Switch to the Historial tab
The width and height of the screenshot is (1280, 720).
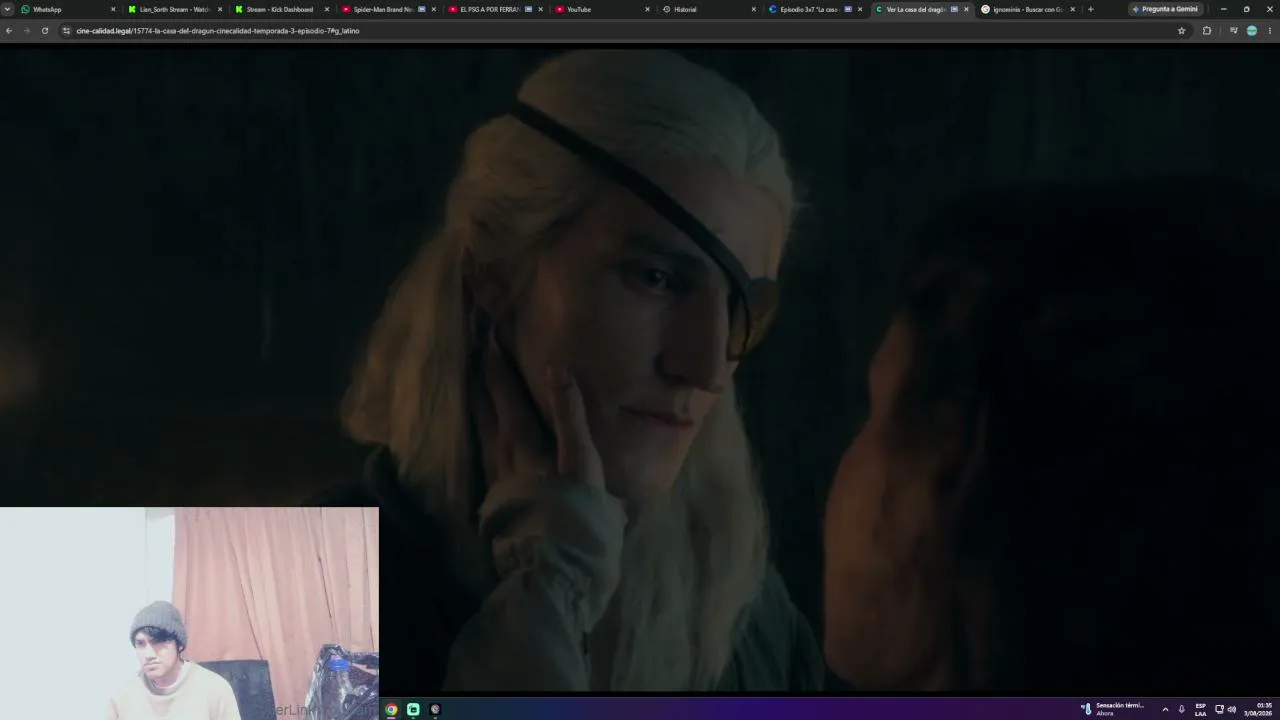[x=709, y=9]
